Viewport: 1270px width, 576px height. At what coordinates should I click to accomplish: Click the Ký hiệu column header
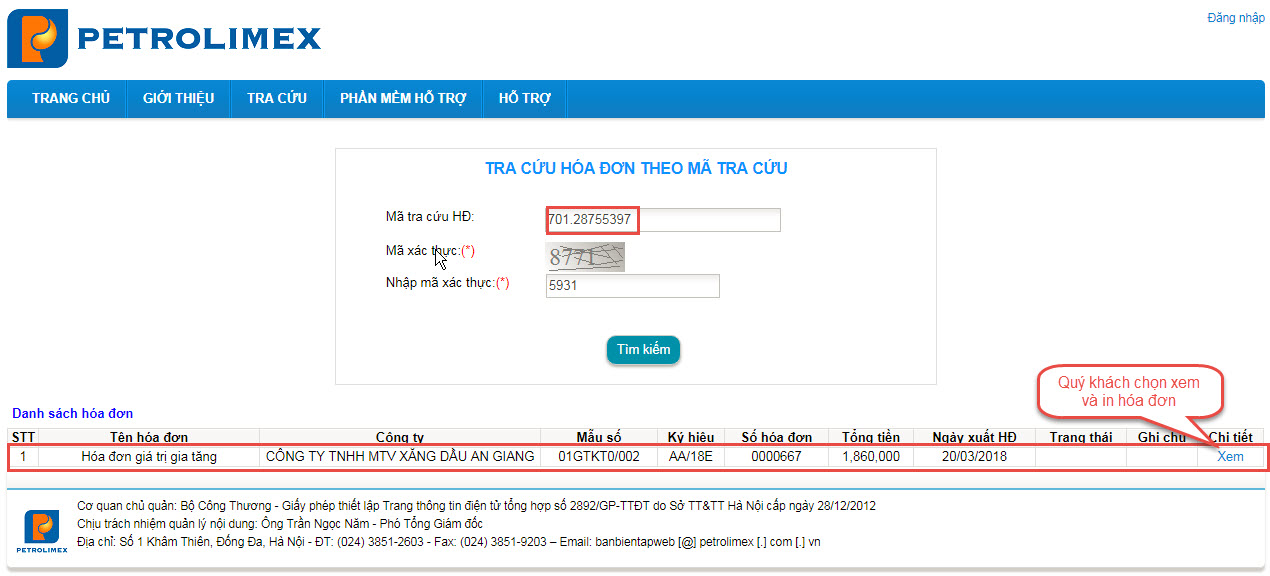[x=691, y=437]
